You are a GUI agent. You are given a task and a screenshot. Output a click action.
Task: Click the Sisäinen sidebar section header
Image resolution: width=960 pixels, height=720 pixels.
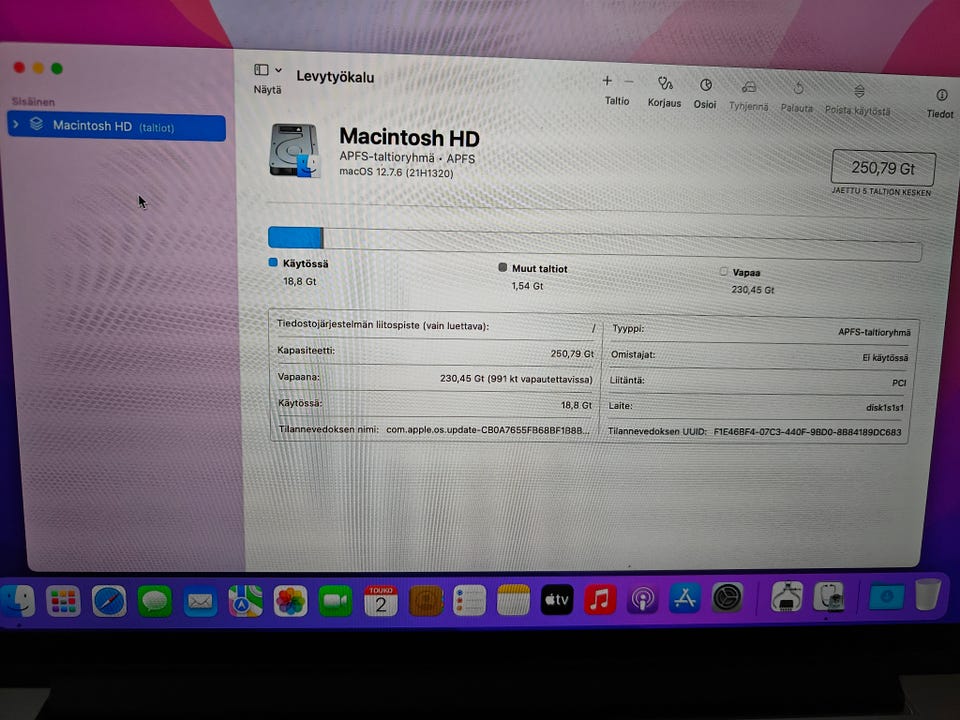33,102
